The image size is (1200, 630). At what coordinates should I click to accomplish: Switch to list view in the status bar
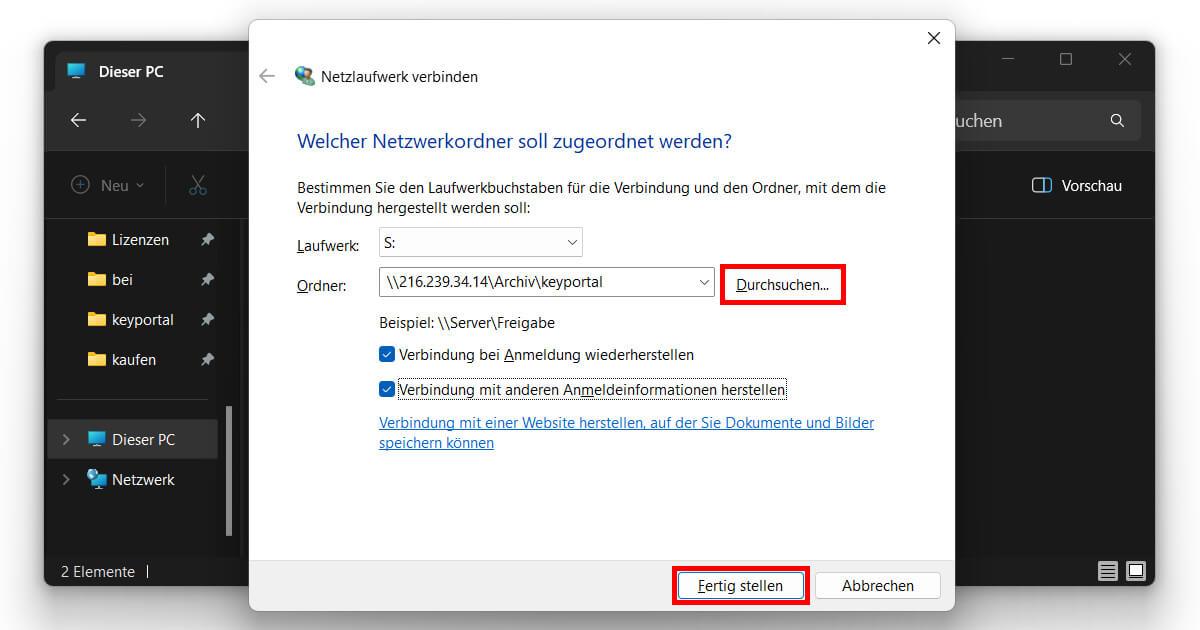tap(1108, 571)
